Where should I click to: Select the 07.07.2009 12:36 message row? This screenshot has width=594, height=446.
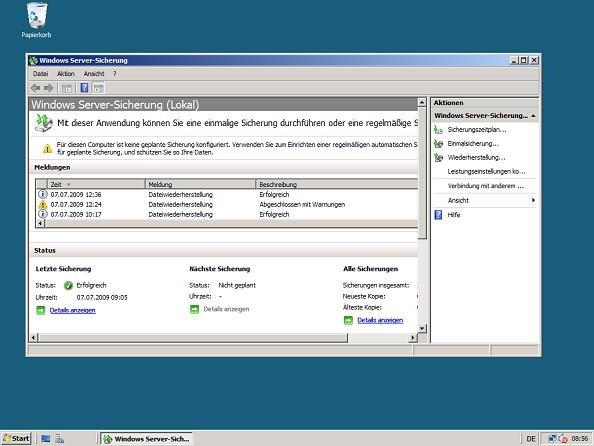(227, 194)
